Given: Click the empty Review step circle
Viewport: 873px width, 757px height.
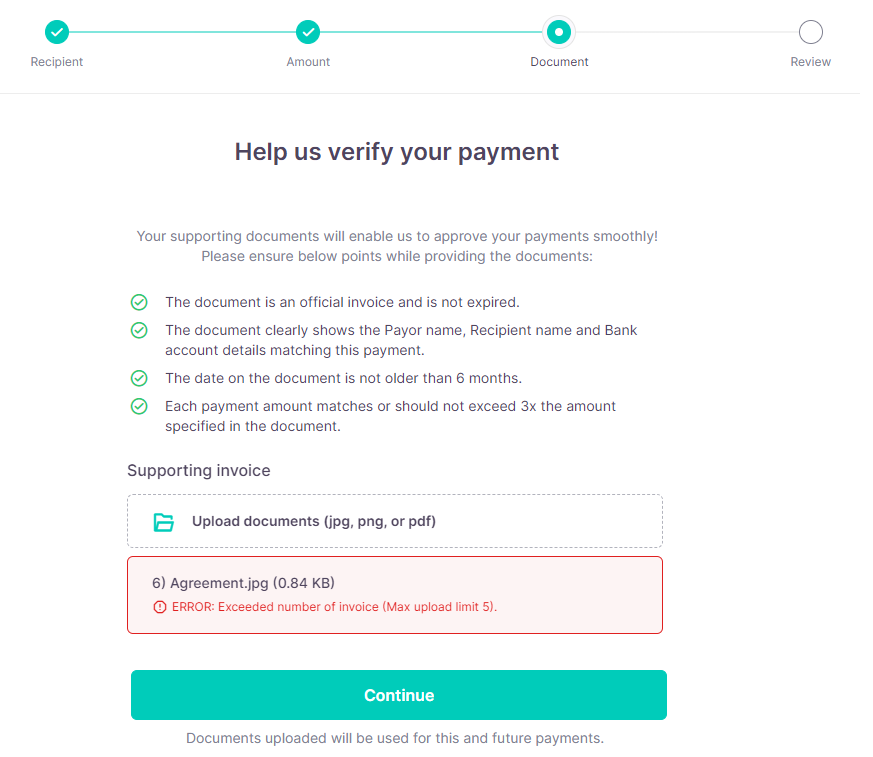Looking at the screenshot, I should pos(810,32).
